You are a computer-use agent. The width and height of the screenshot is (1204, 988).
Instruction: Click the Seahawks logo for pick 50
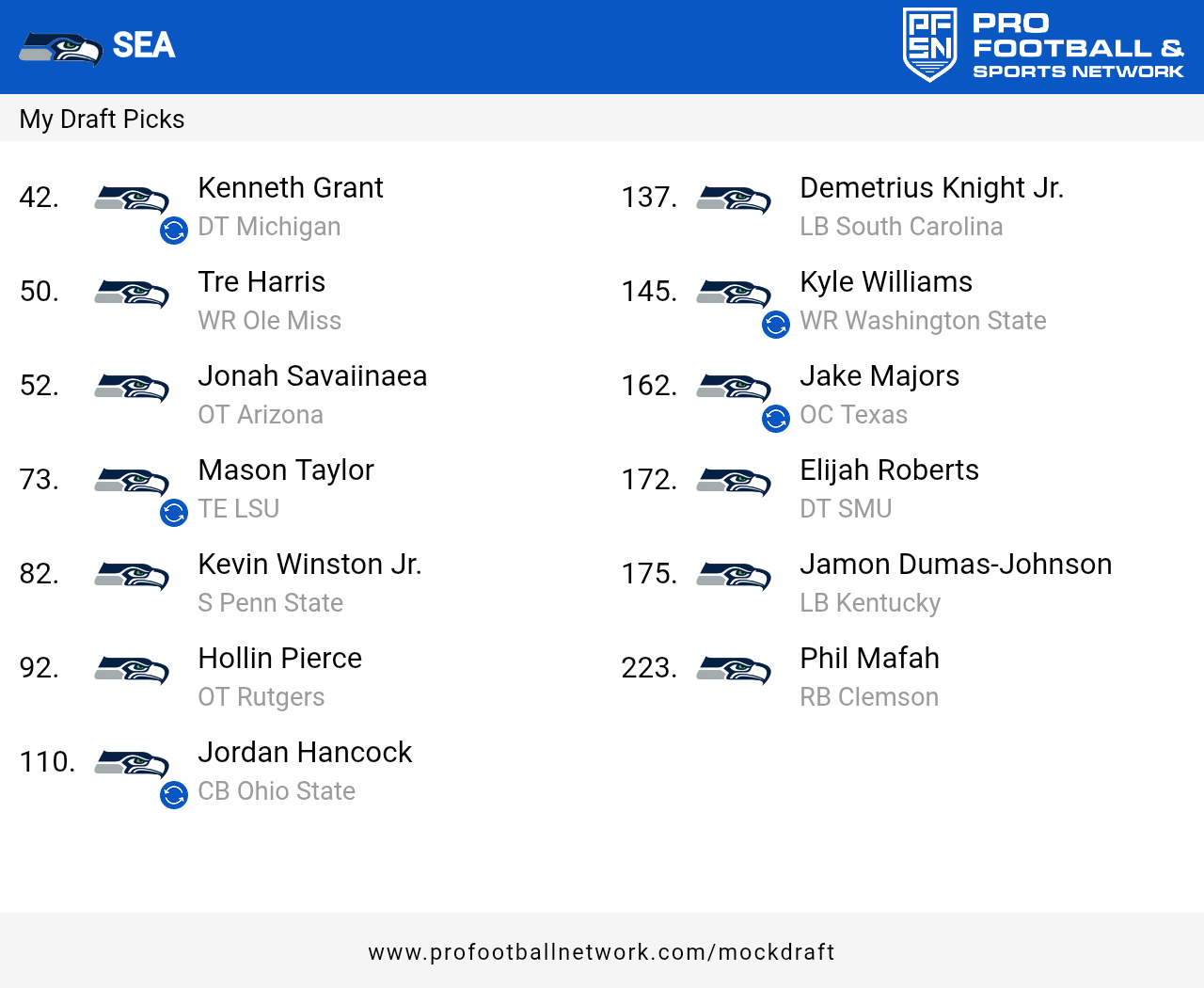point(132,294)
